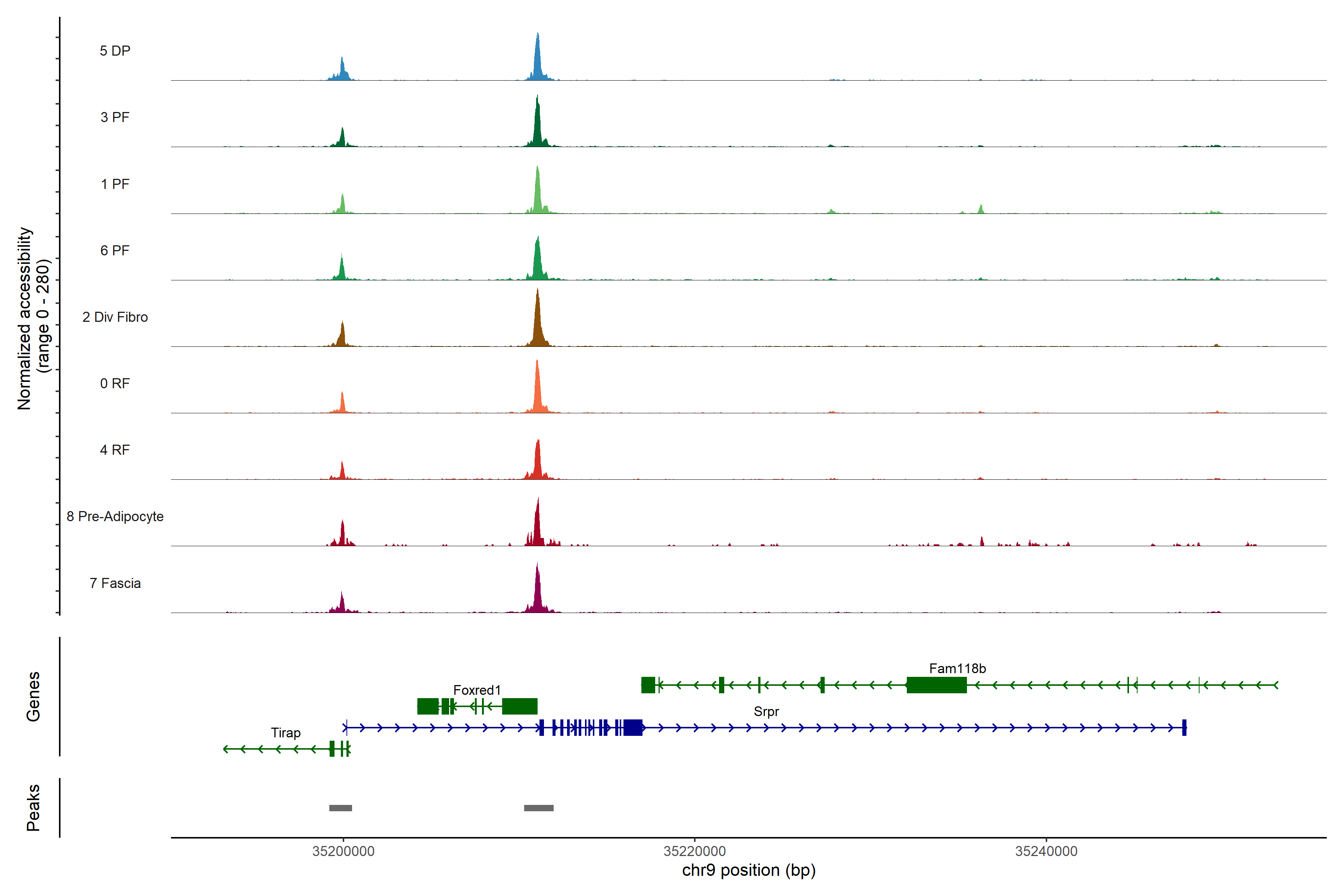Click the 35200000 axis tick label
Viewport: 1344px width, 896px height.
pyautogui.click(x=343, y=851)
